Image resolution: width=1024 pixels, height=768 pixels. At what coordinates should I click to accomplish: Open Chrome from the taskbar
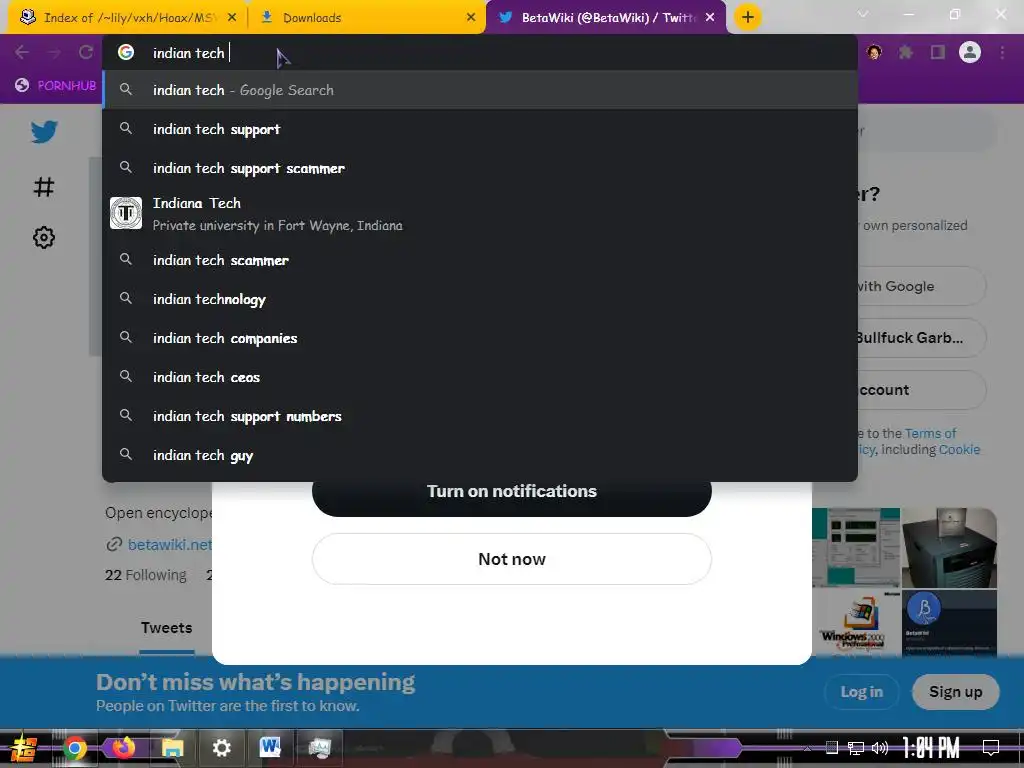[x=74, y=748]
